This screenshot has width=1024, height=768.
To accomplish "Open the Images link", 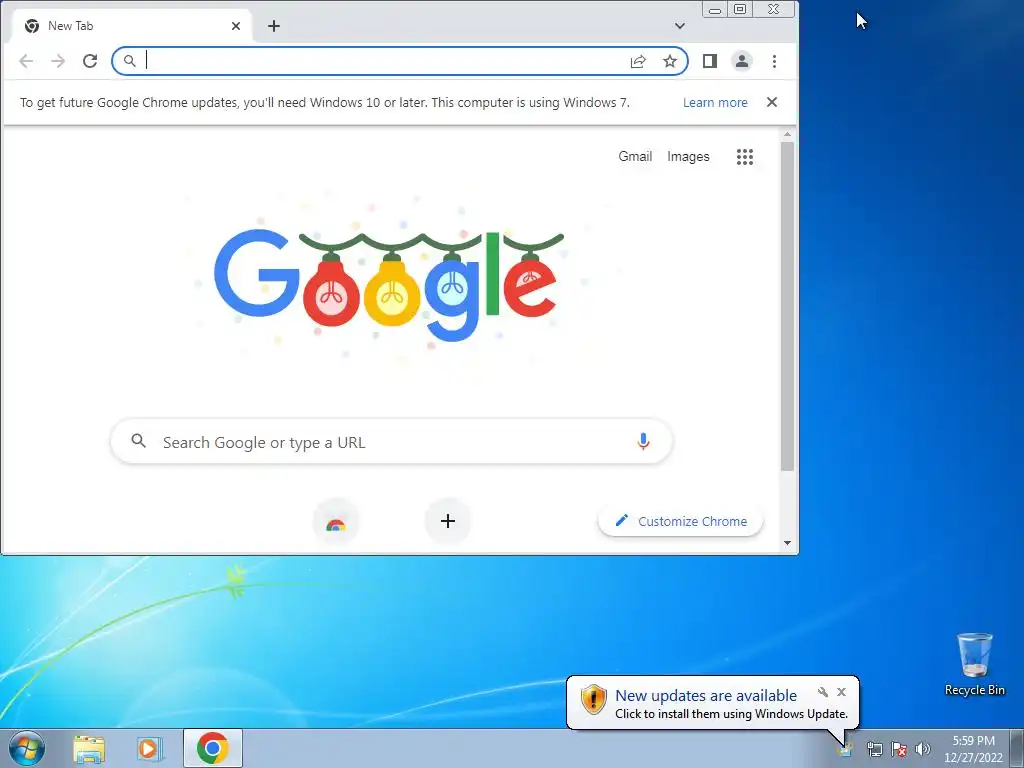I will [x=688, y=157].
